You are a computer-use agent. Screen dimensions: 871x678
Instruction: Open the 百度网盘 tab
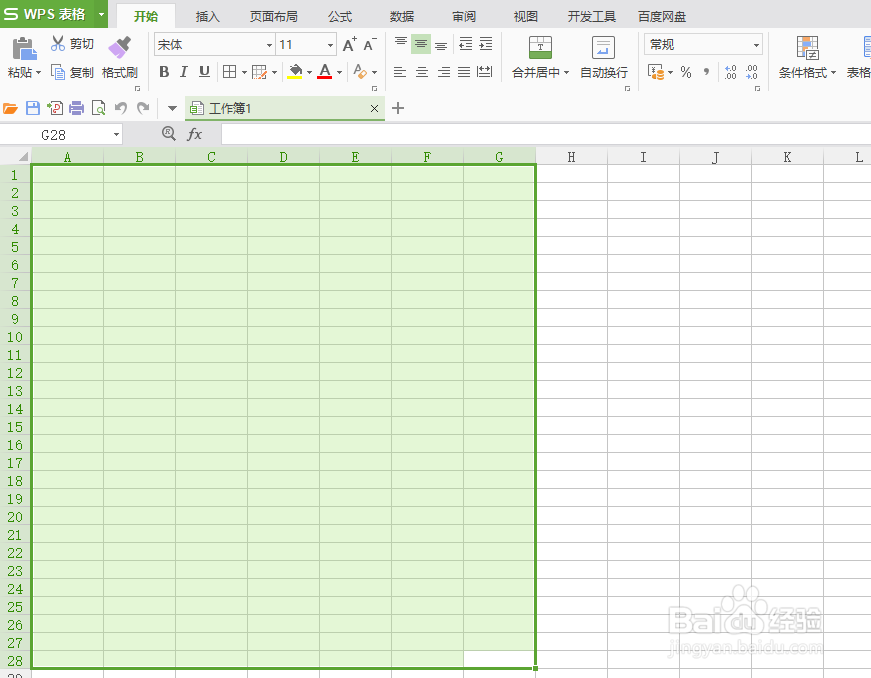point(662,17)
